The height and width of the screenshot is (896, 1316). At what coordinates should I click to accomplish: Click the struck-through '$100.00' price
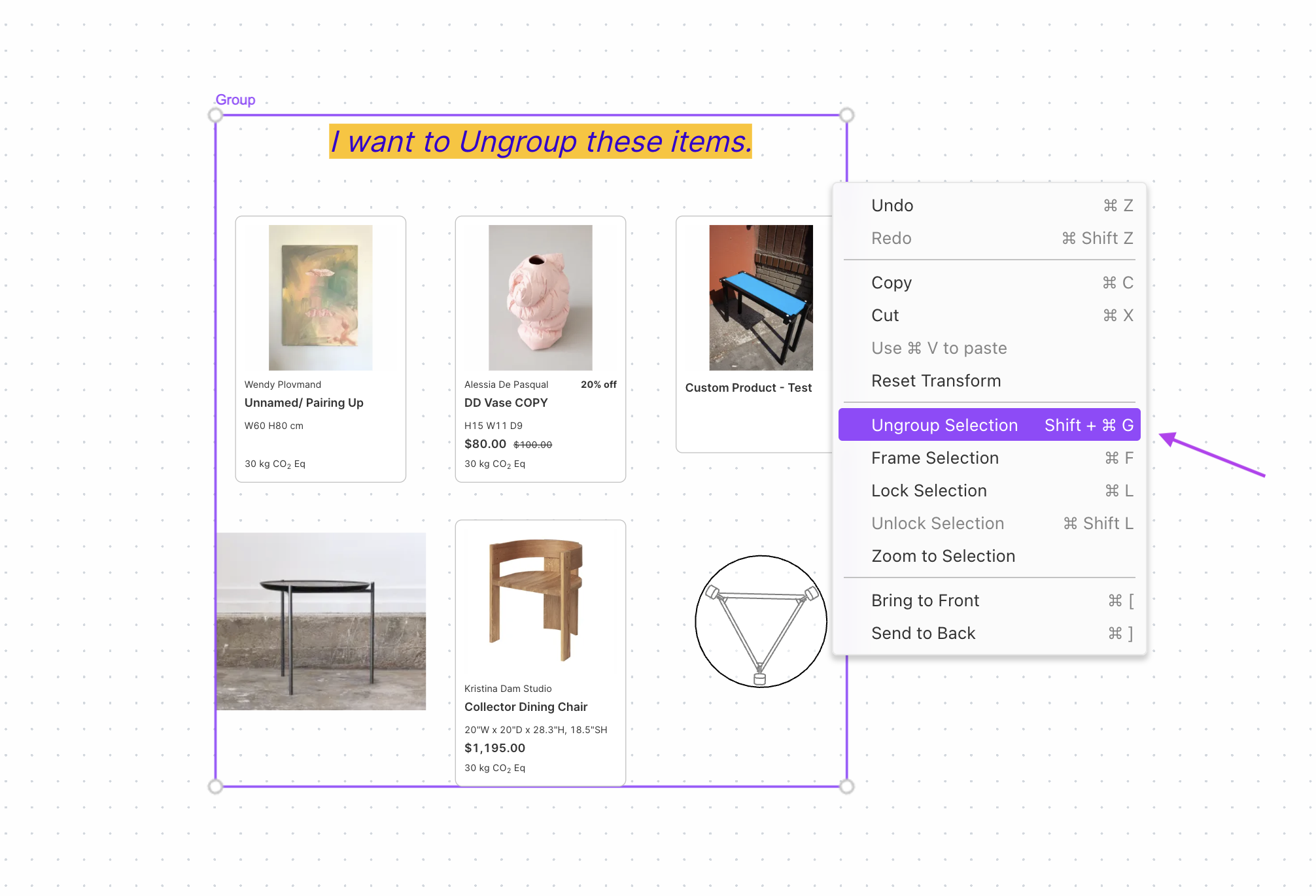pos(532,445)
